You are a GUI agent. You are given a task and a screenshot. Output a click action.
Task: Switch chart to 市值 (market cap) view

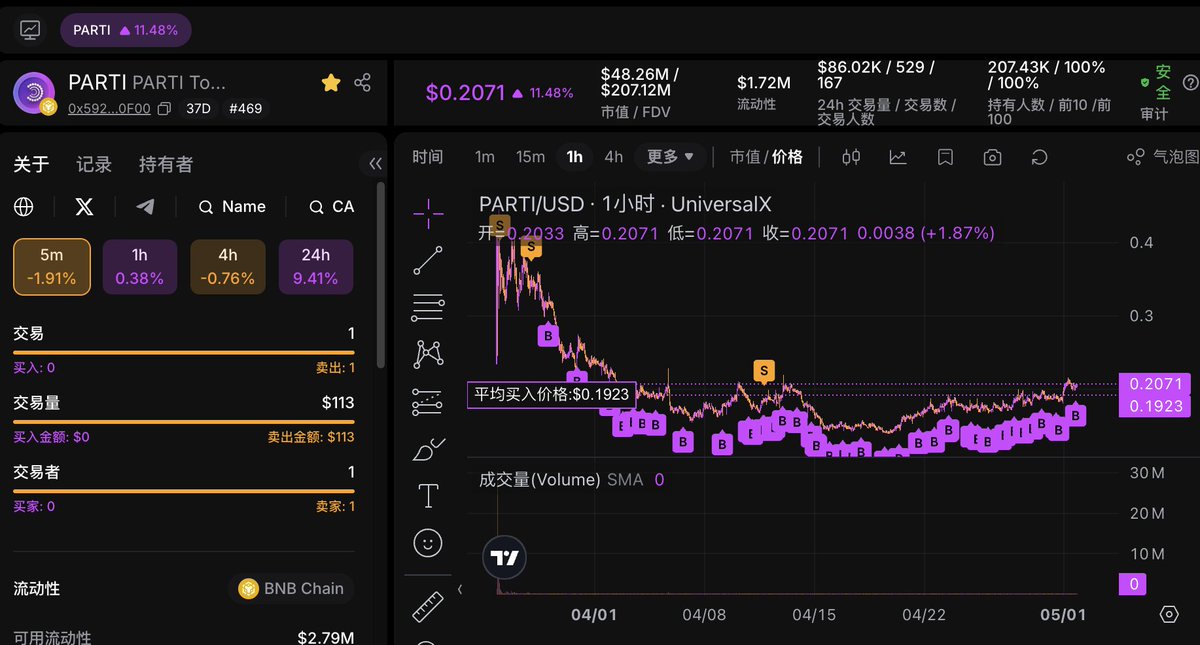745,157
